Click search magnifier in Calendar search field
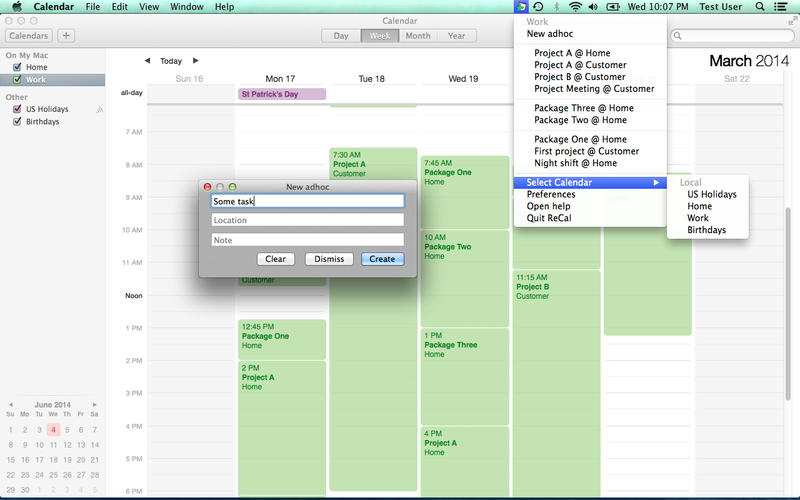Image resolution: width=800 pixels, height=500 pixels. pos(678,36)
